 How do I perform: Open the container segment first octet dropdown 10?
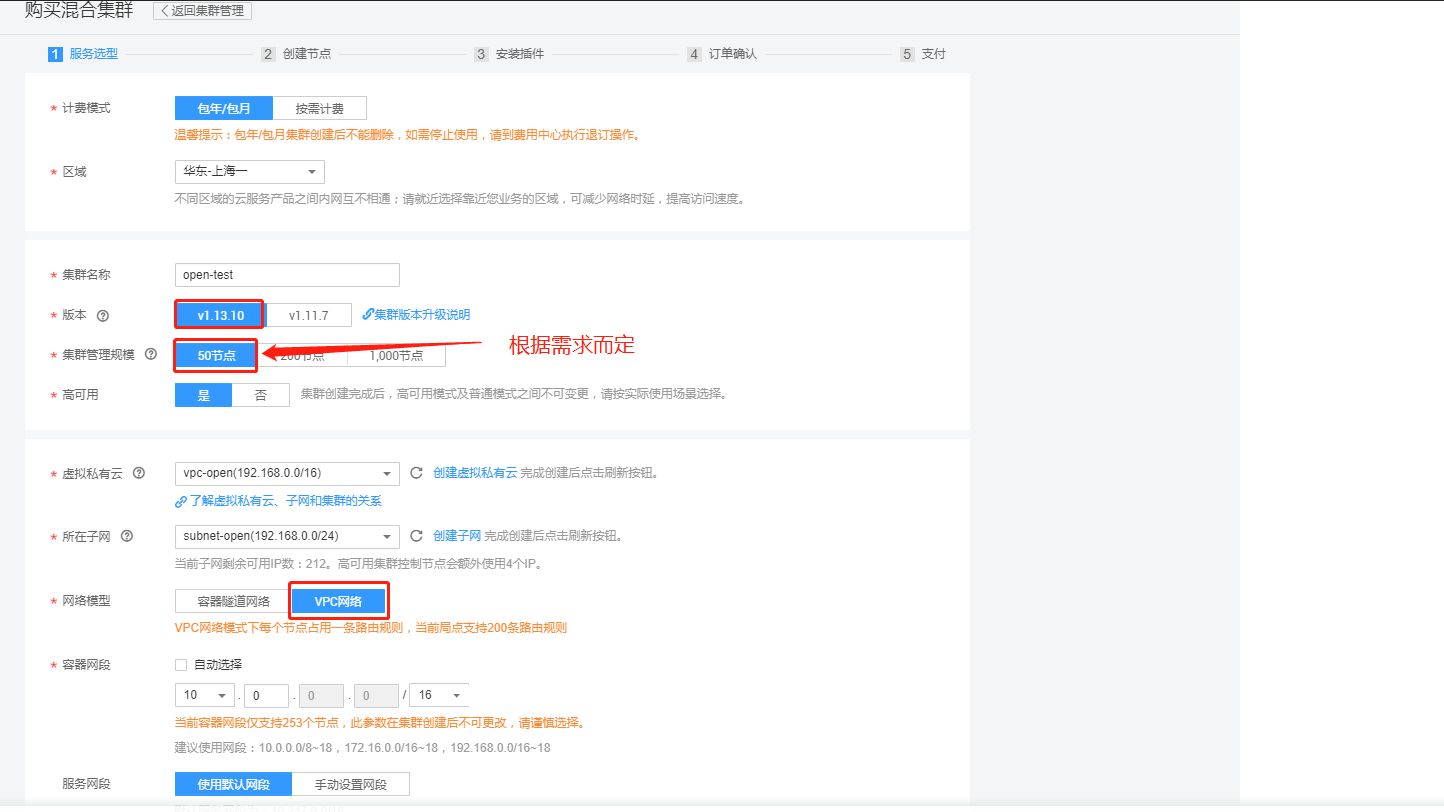pyautogui.click(x=205, y=695)
